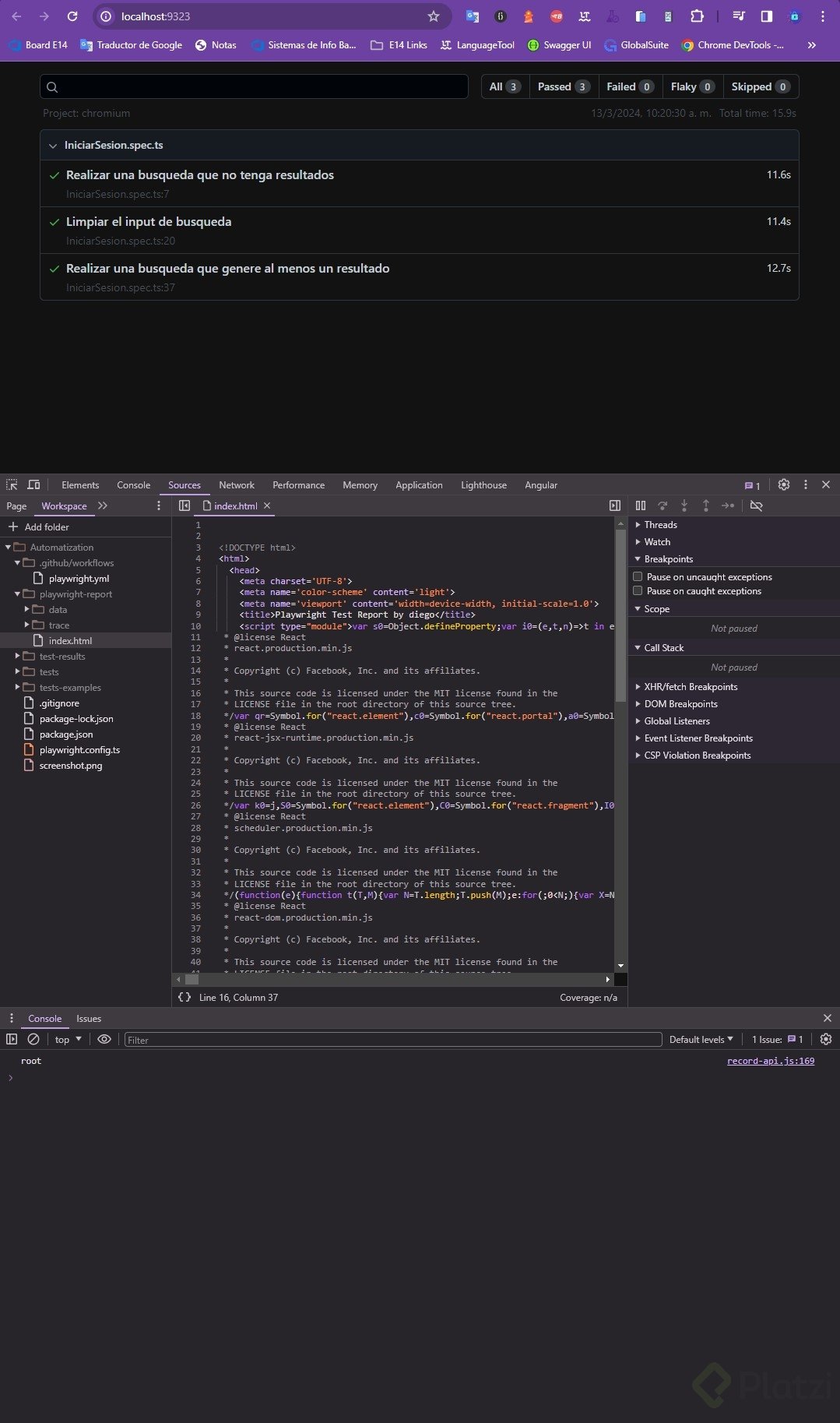This screenshot has height=1423, width=840.
Task: Open the record-api.js:169 source link
Action: pyautogui.click(x=770, y=1061)
